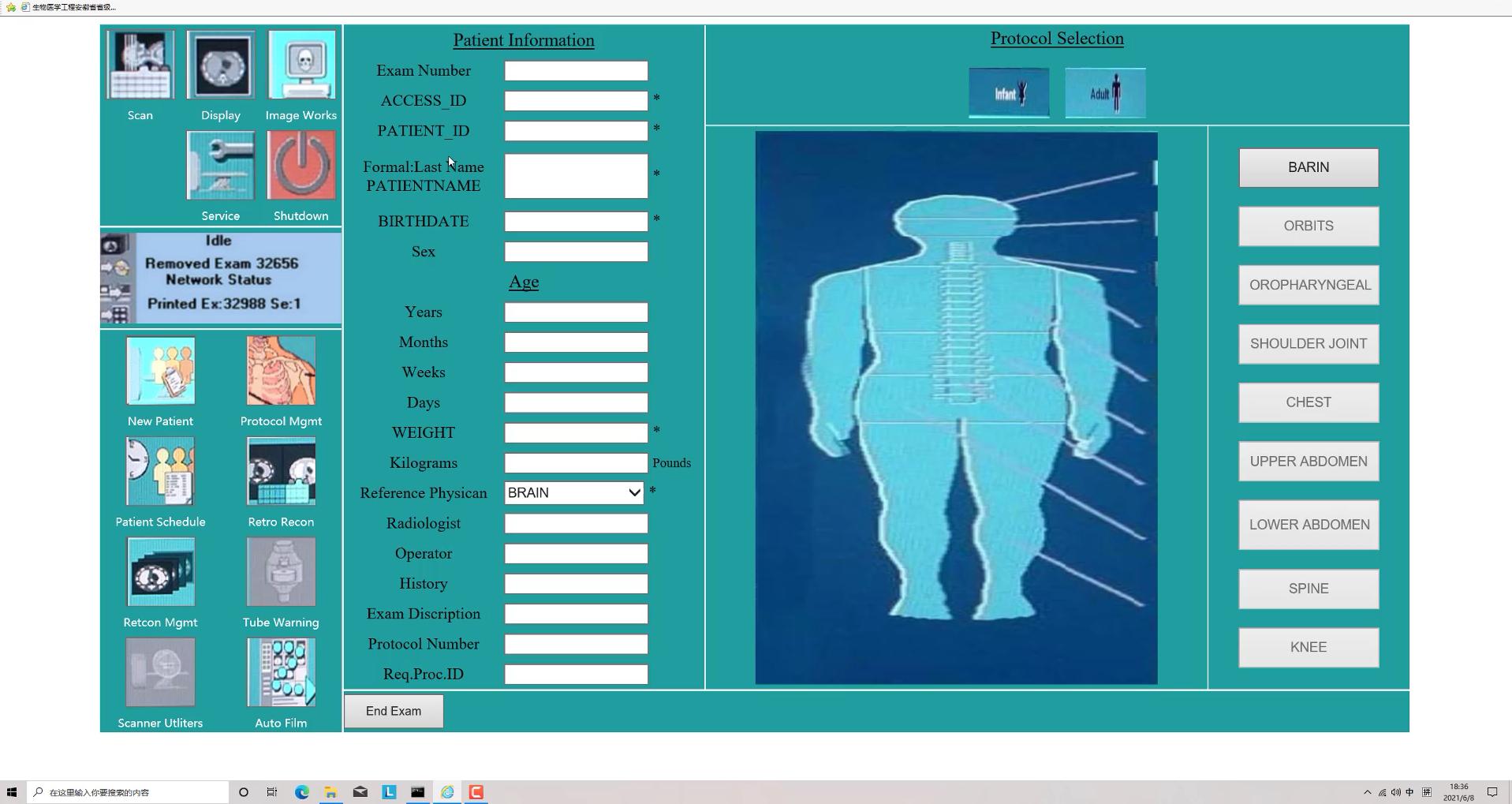This screenshot has width=1512, height=804.
Task: Open the Auto Film icon
Action: point(281,673)
